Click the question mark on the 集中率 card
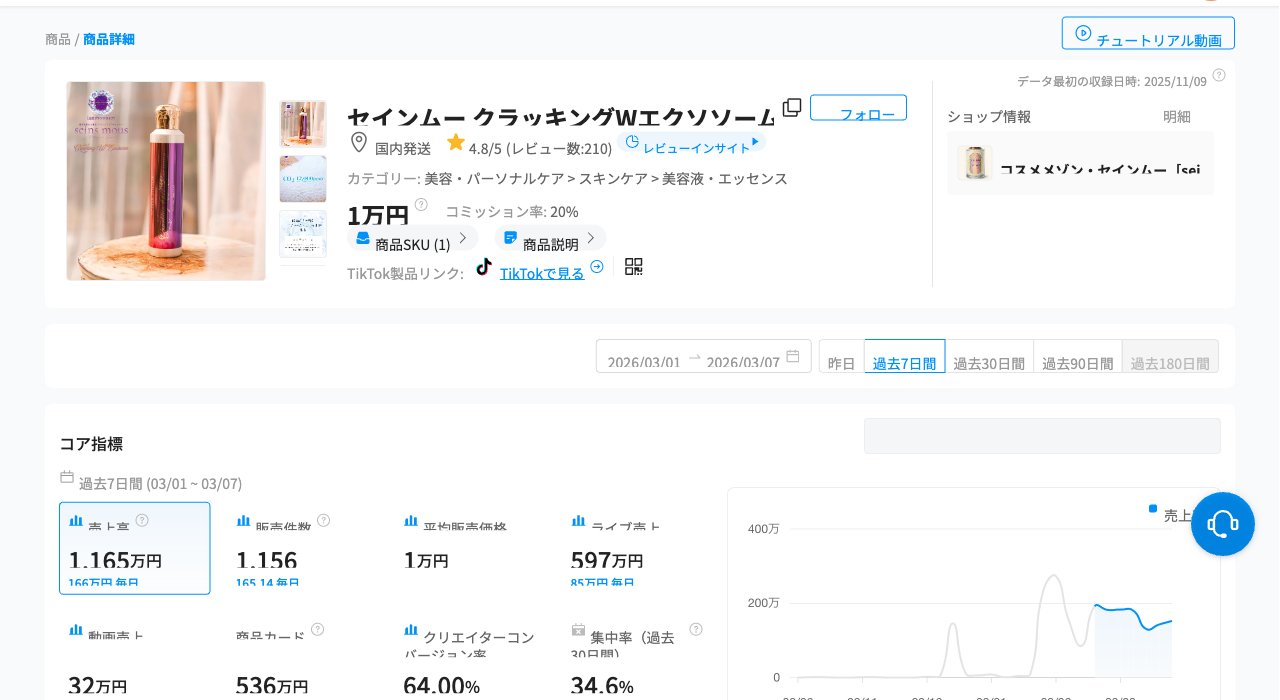The width and height of the screenshot is (1280, 700). (x=695, y=629)
